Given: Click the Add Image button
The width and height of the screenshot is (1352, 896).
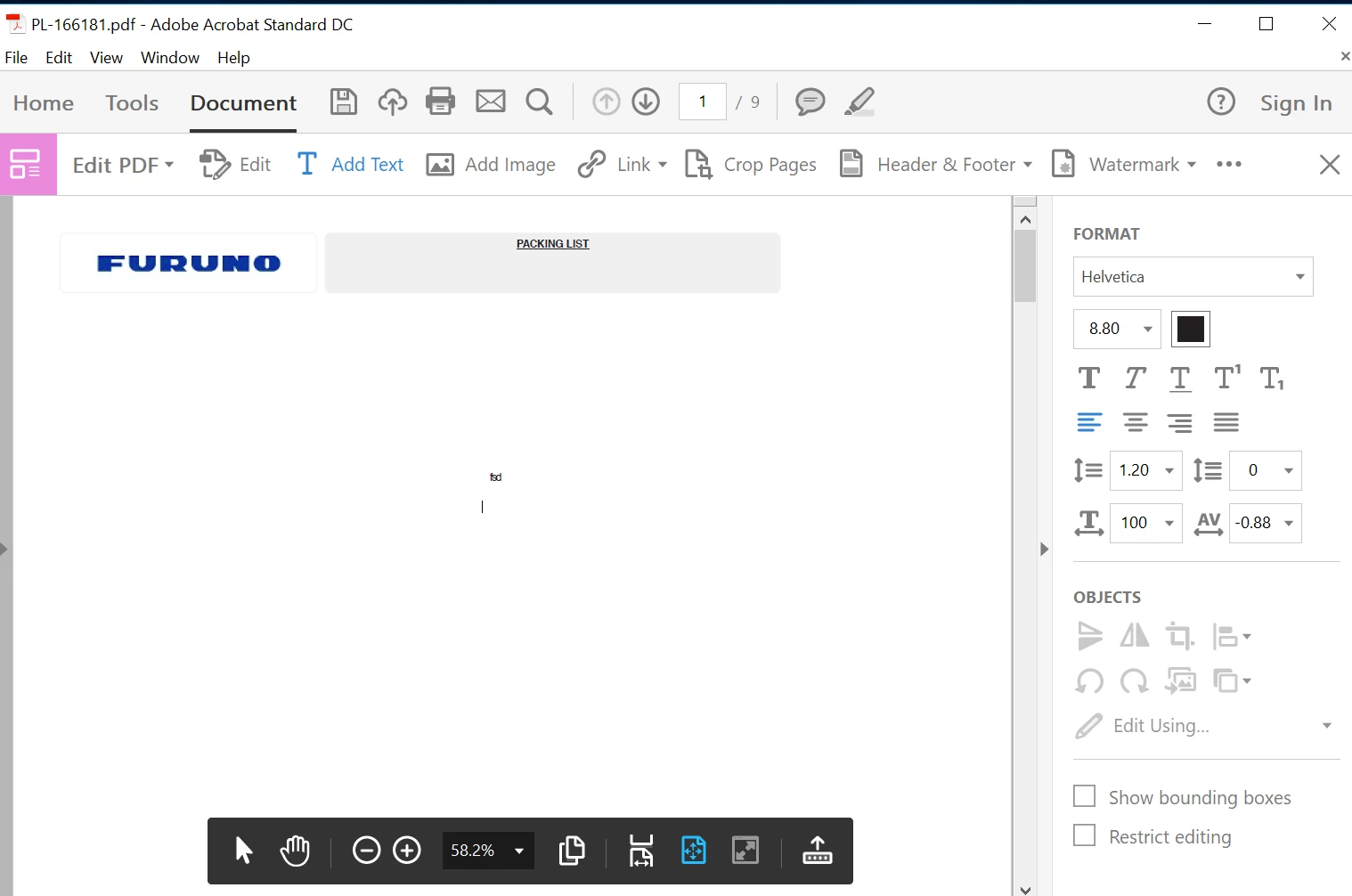Looking at the screenshot, I should click(x=491, y=165).
